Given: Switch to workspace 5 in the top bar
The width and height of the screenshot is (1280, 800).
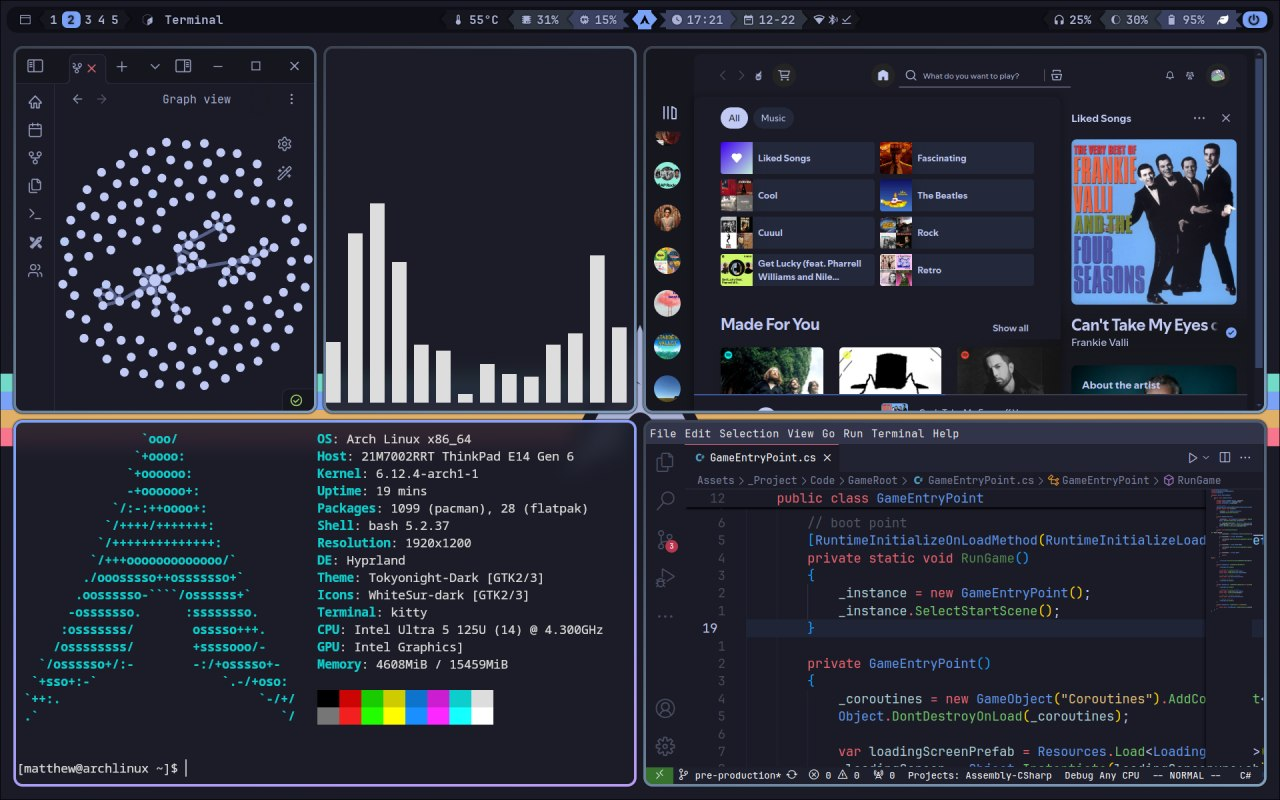Looking at the screenshot, I should (114, 19).
